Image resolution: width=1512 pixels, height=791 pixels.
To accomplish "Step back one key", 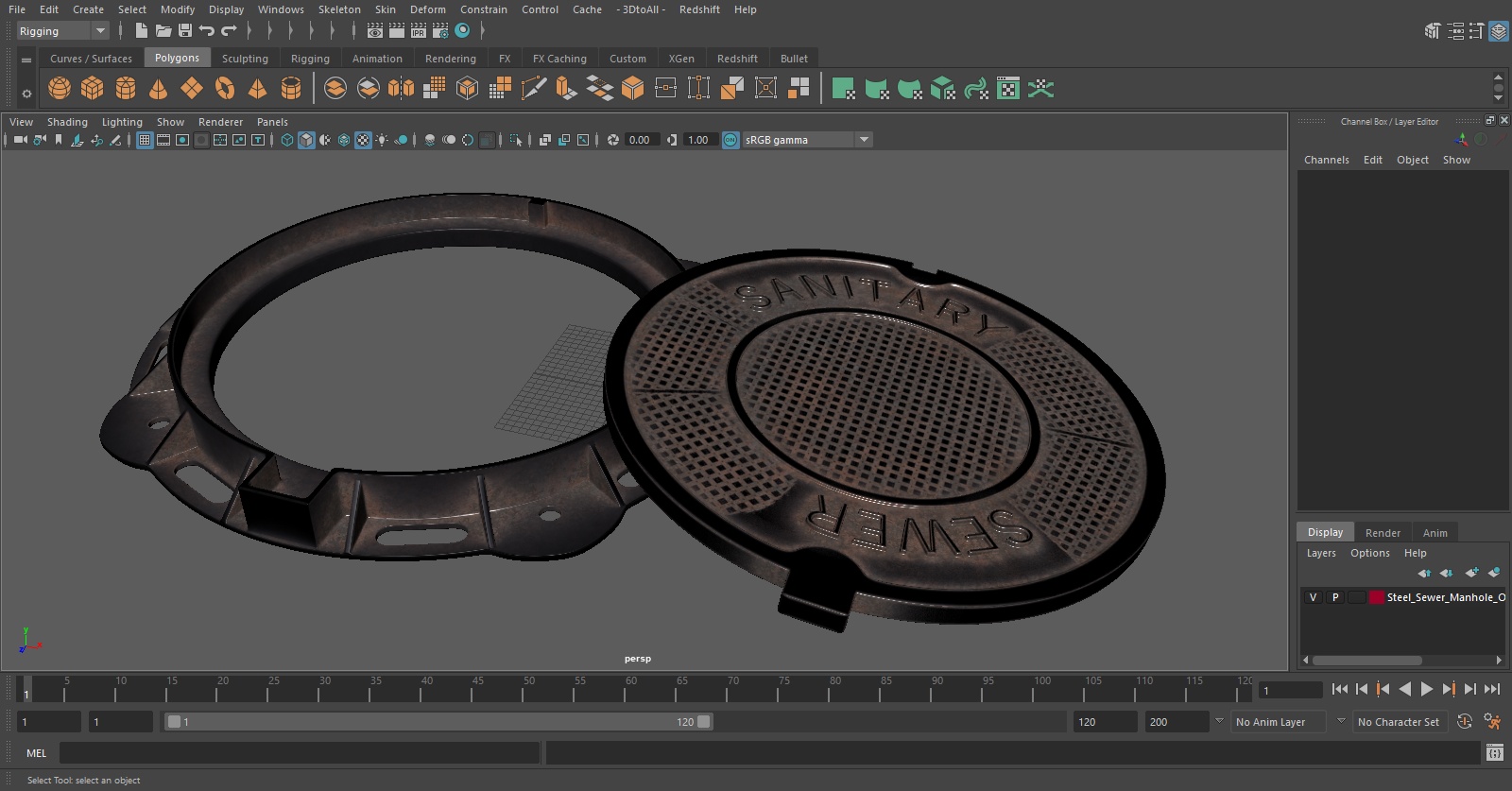I will pyautogui.click(x=1383, y=689).
